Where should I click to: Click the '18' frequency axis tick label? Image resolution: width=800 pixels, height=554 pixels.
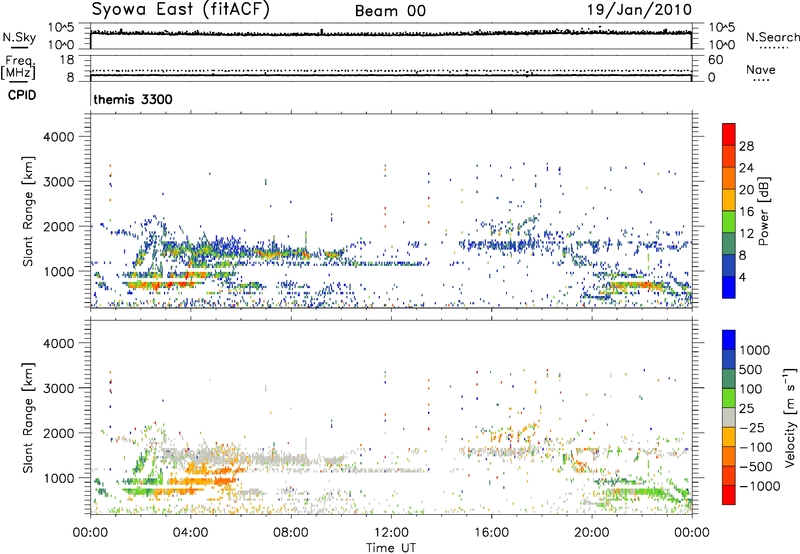(67, 60)
